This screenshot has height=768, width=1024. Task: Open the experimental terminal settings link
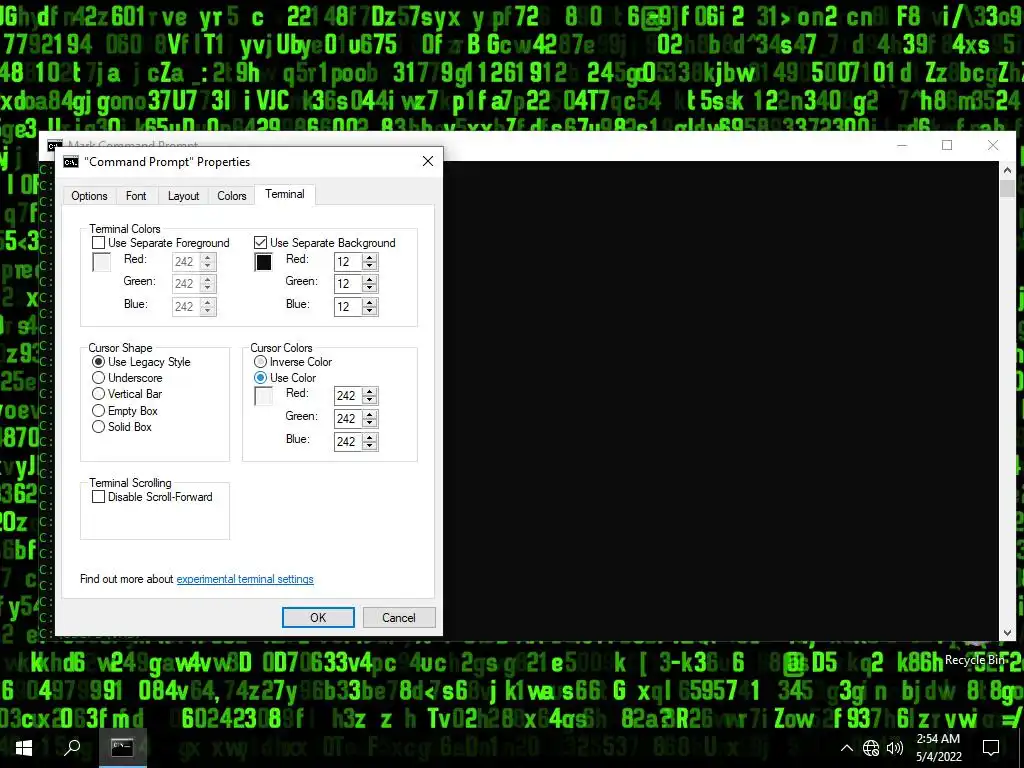coord(245,579)
